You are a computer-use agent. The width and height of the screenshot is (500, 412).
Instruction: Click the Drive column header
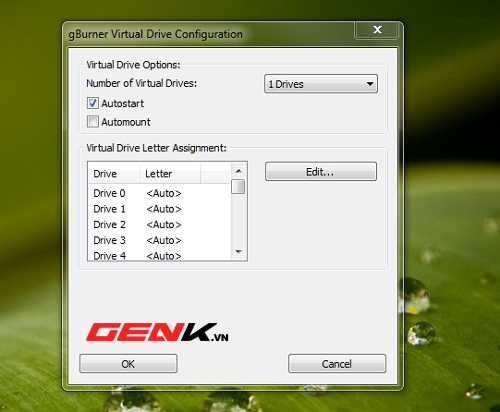click(x=114, y=174)
